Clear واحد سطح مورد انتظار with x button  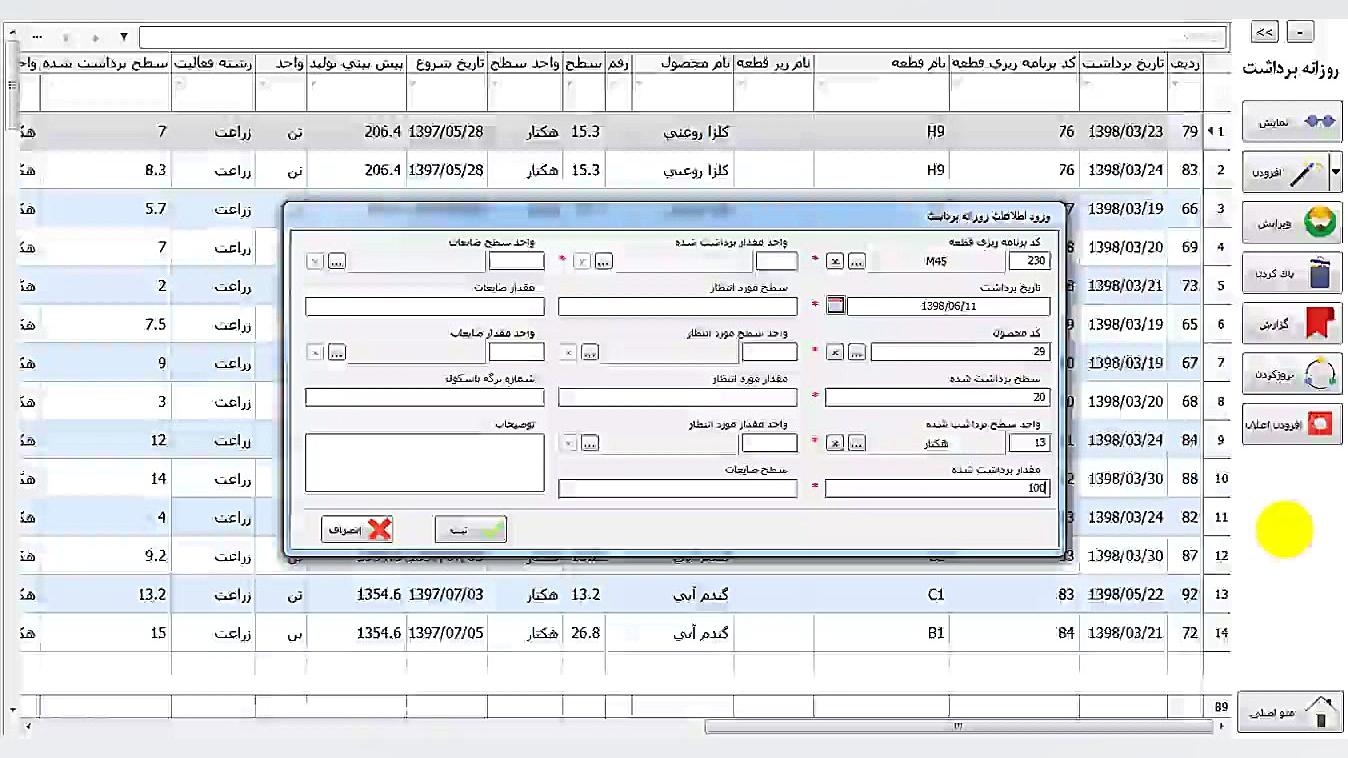[568, 352]
